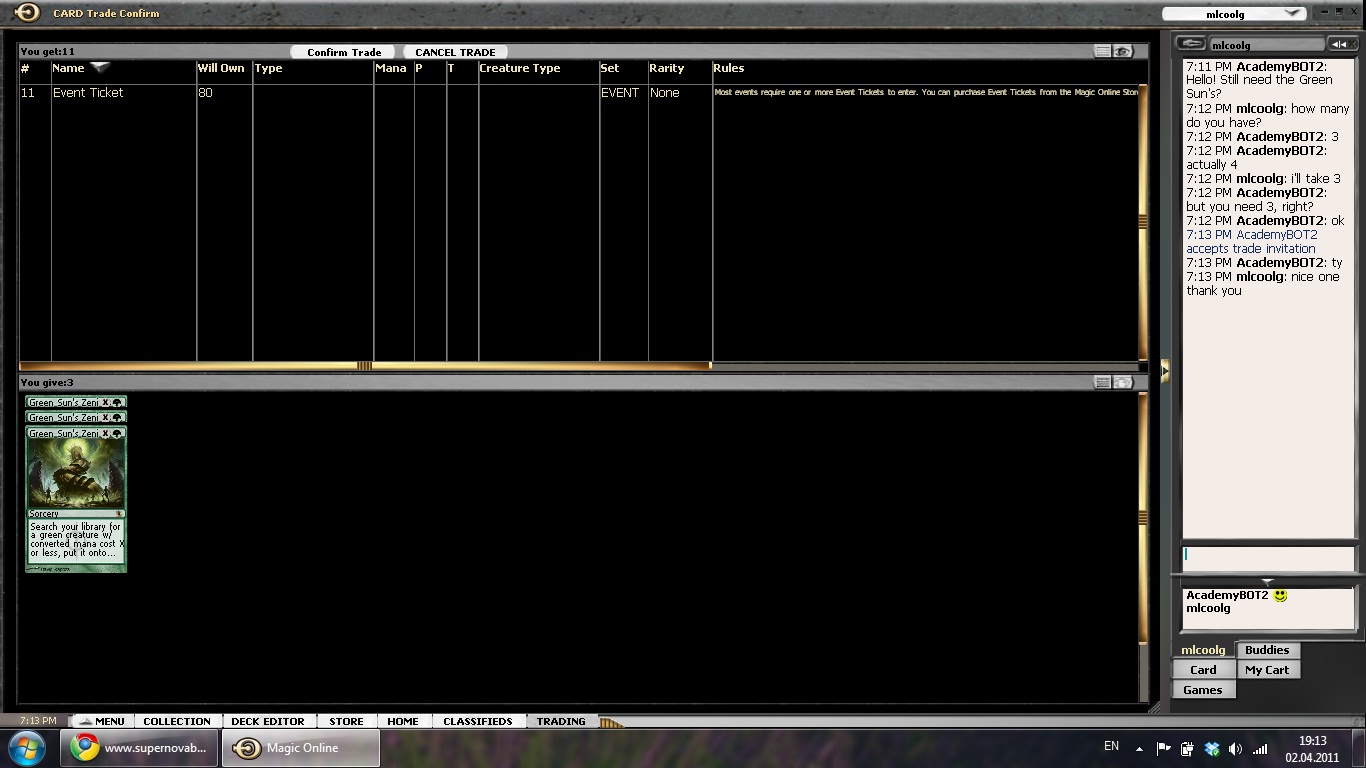Open the Buddies tab
The width and height of the screenshot is (1366, 768).
coord(1267,650)
